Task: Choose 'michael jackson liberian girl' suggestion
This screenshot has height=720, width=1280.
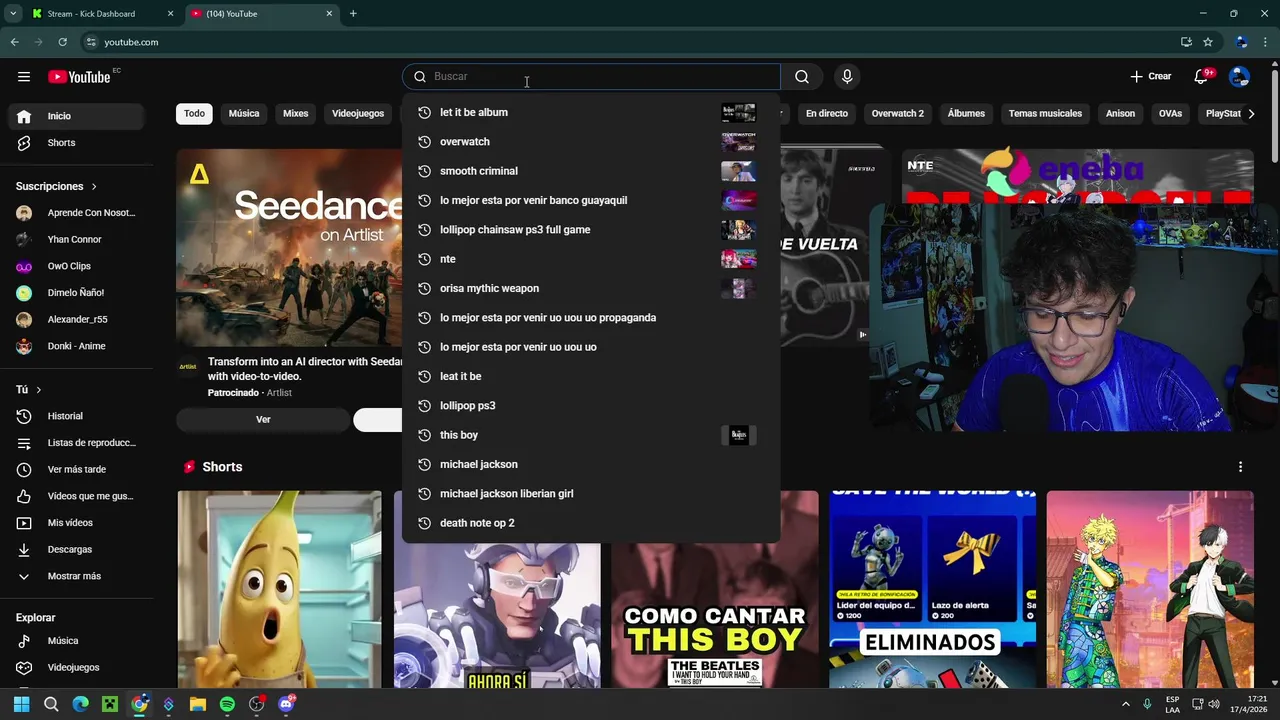Action: click(591, 494)
